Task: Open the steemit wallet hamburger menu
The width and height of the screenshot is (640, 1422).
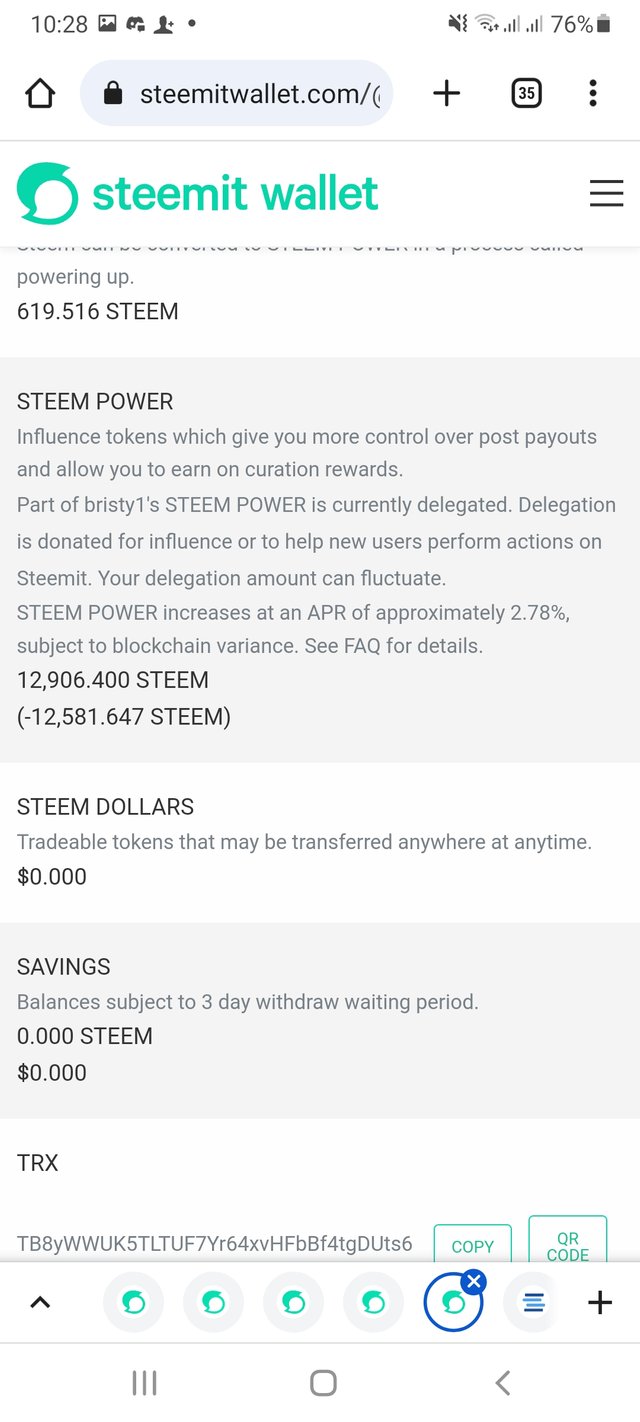Action: 606,193
